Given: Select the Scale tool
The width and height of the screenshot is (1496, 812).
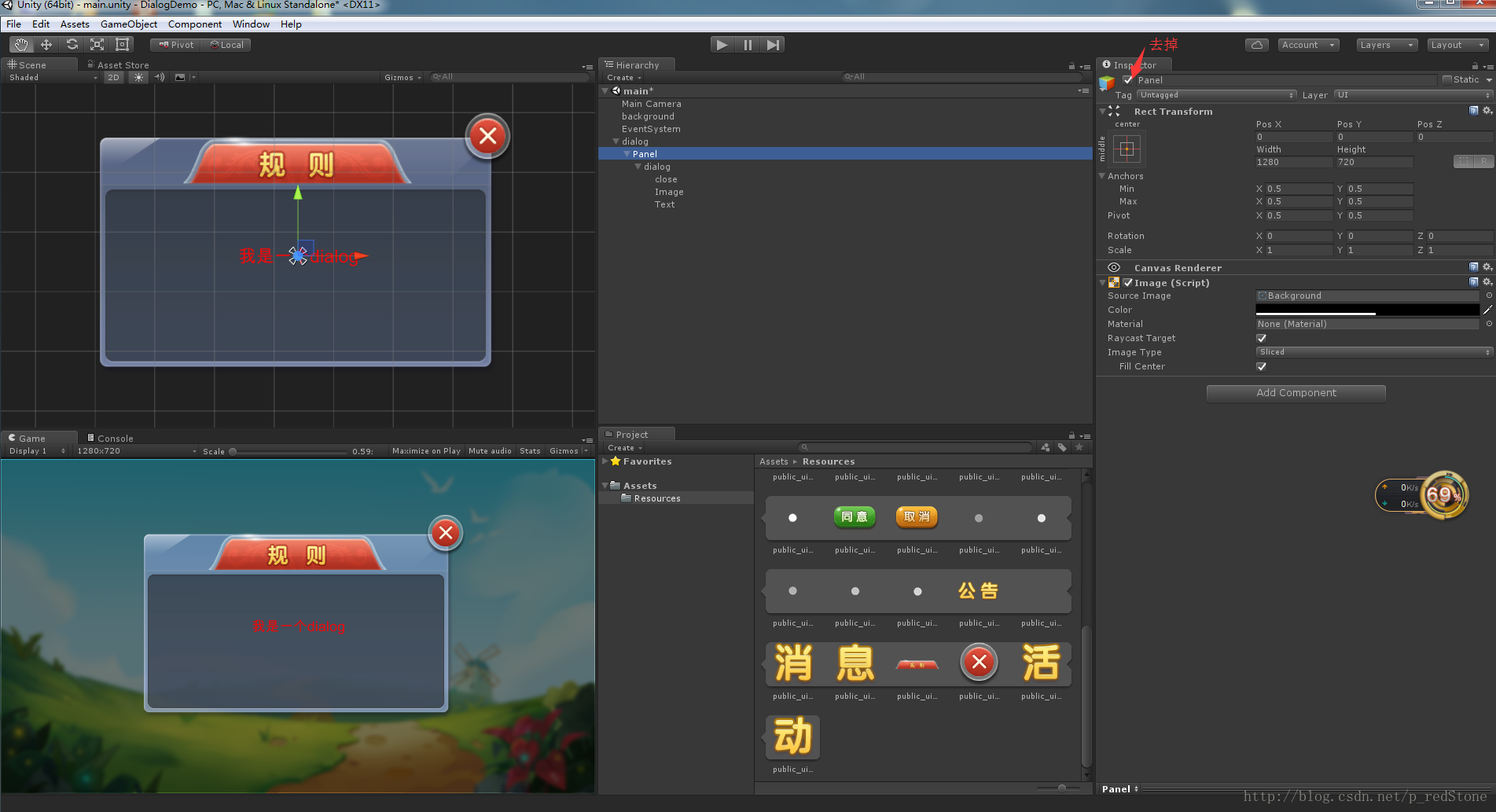Looking at the screenshot, I should [97, 45].
